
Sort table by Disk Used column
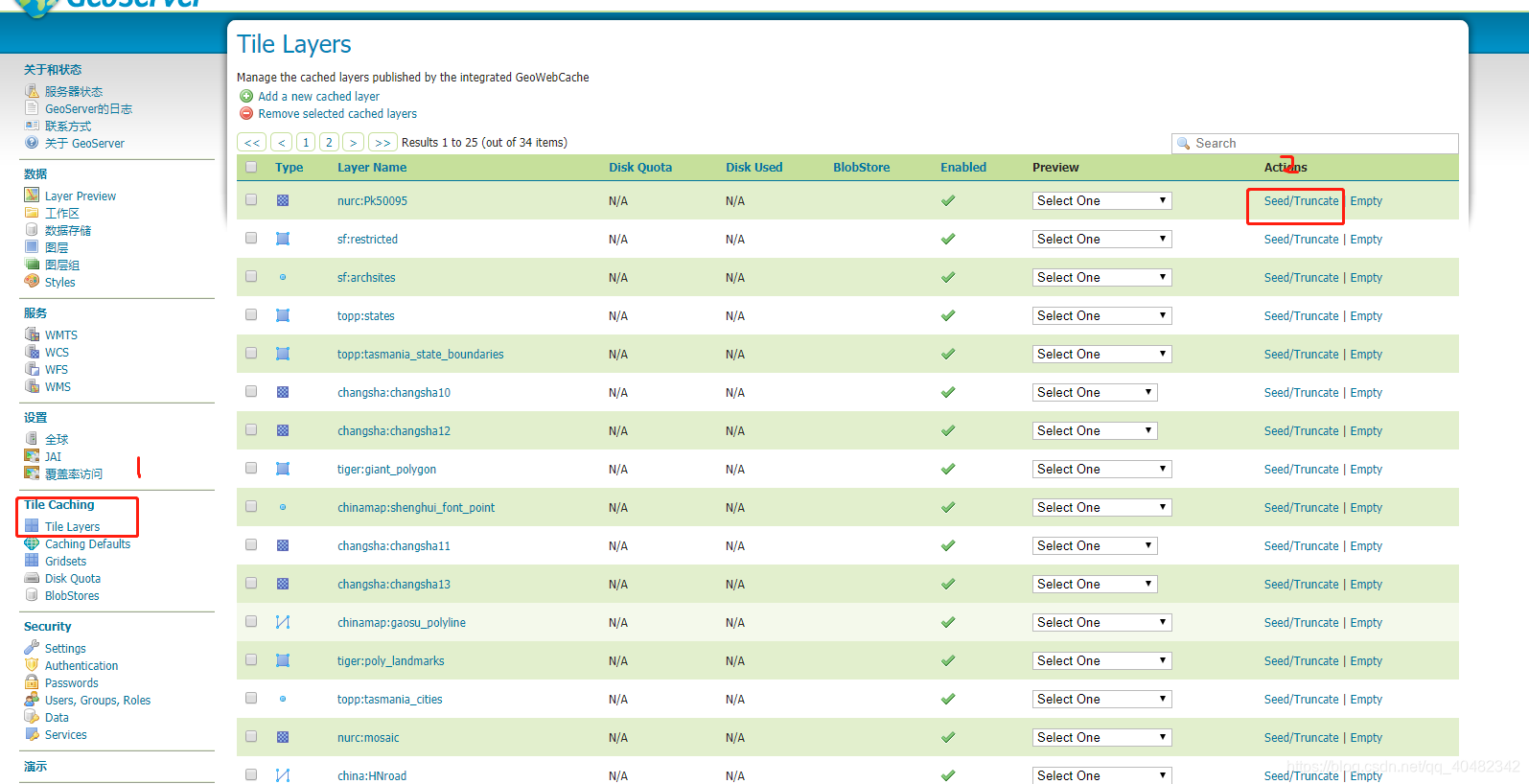753,167
